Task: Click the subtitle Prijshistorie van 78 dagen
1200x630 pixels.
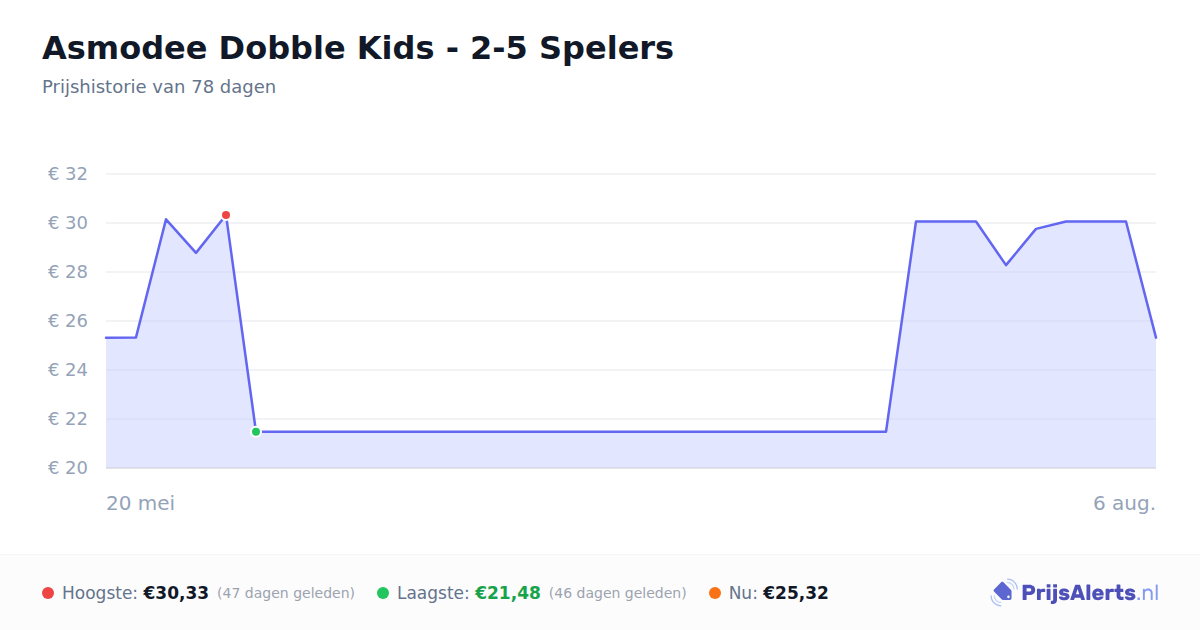Action: click(x=159, y=87)
